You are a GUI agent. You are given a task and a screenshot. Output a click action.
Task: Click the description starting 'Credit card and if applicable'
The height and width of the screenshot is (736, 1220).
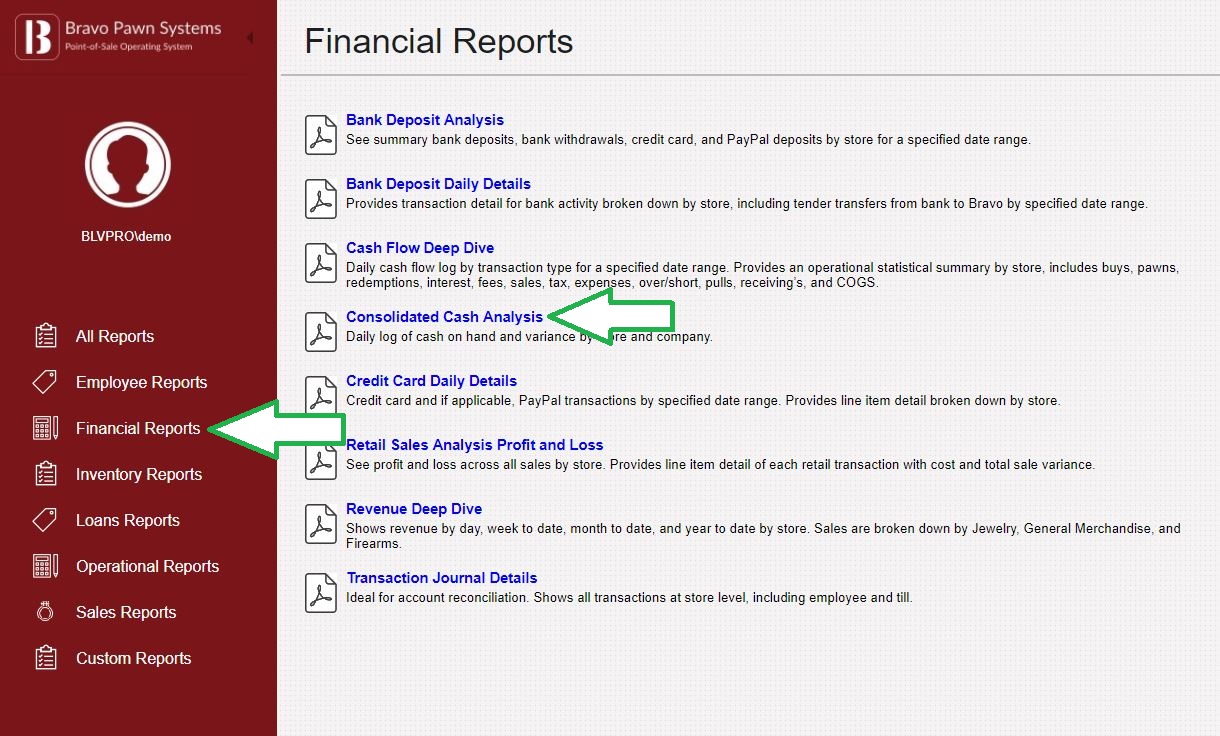pos(703,401)
